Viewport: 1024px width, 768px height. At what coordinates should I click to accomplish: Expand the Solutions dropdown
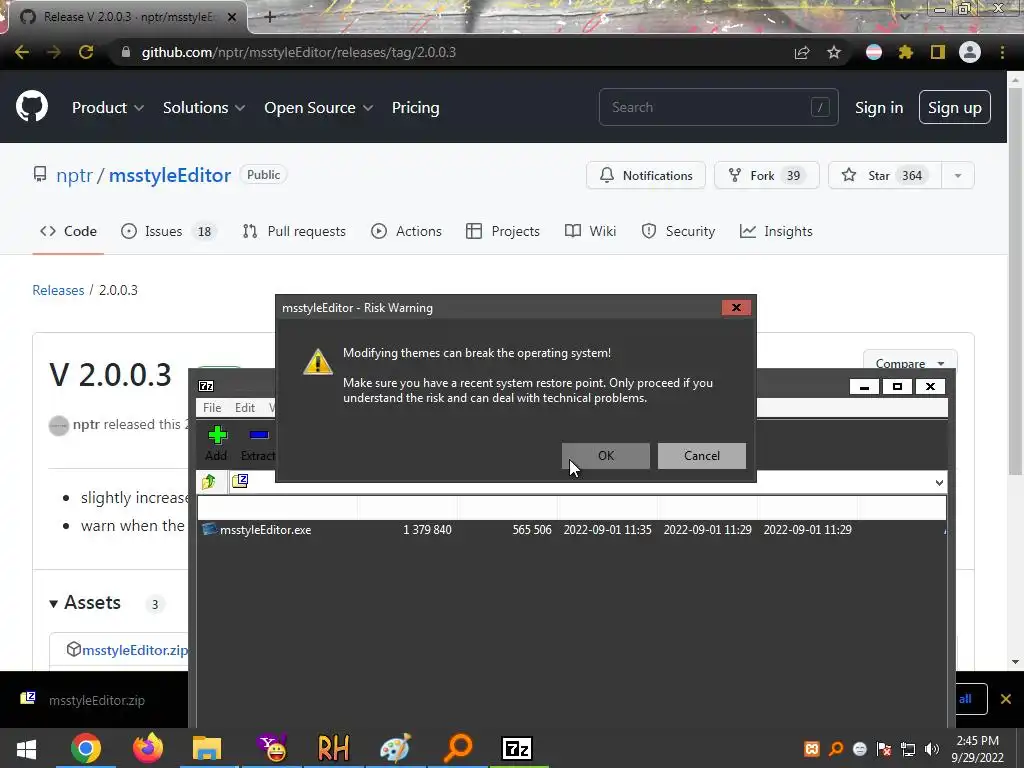click(204, 108)
